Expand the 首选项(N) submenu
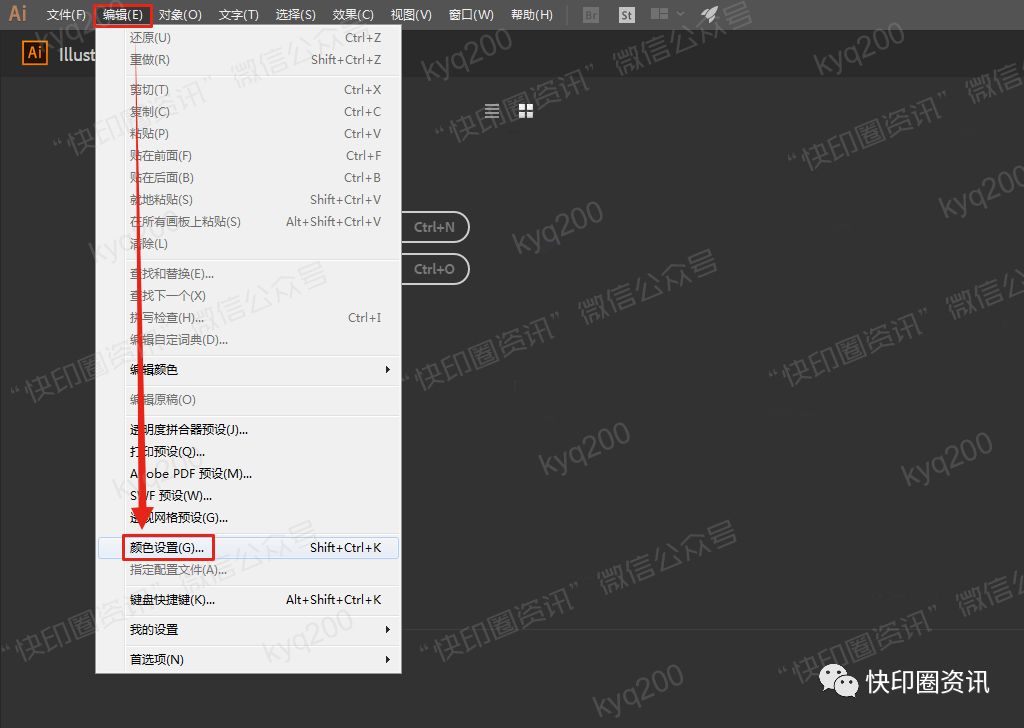The height and width of the screenshot is (728, 1024). [248, 659]
